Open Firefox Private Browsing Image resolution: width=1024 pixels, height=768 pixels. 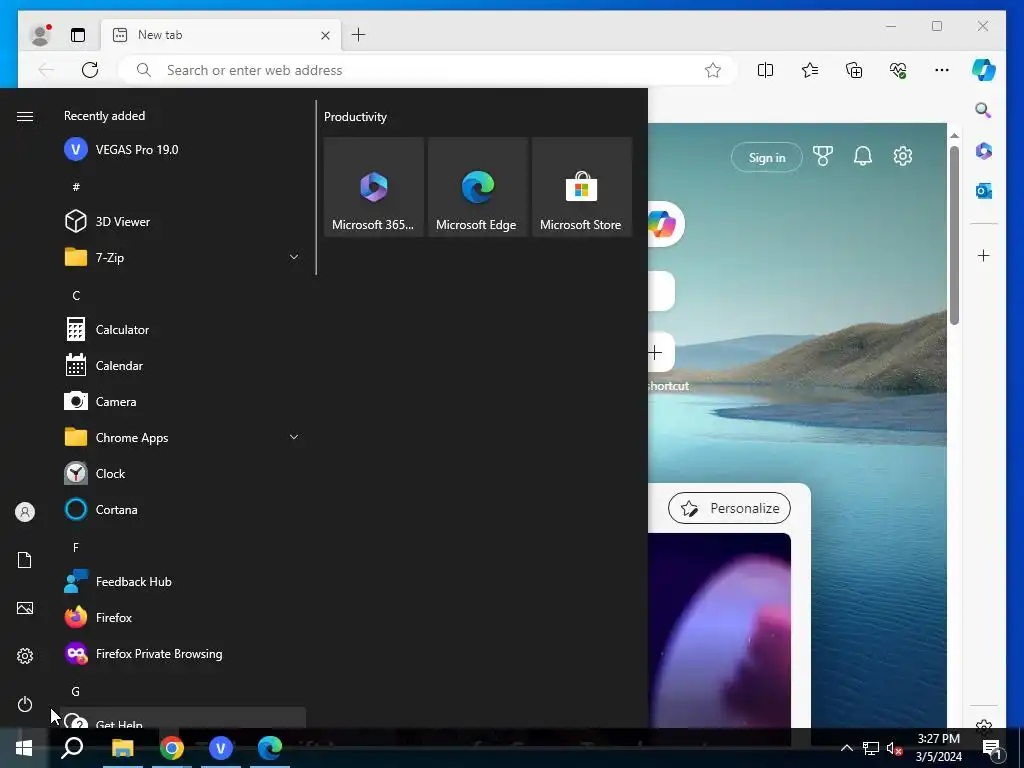click(183, 653)
